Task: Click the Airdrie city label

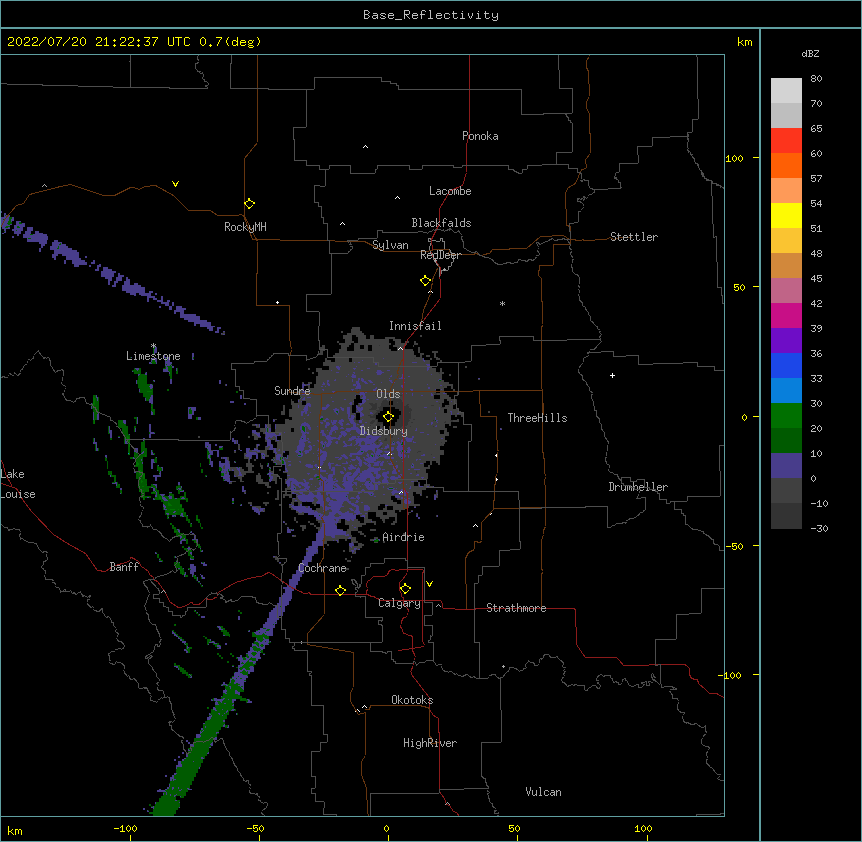Action: 403,537
